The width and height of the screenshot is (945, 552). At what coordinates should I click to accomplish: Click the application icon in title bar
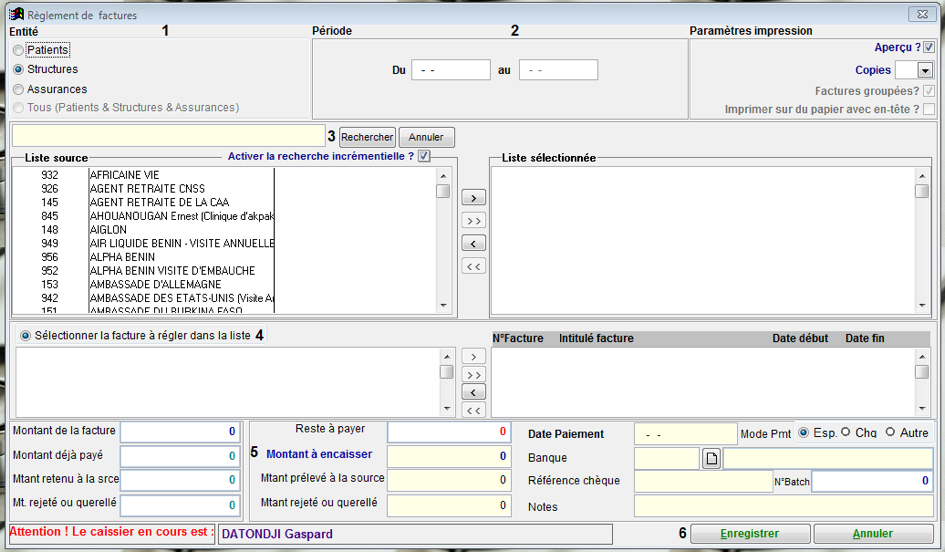15,15
